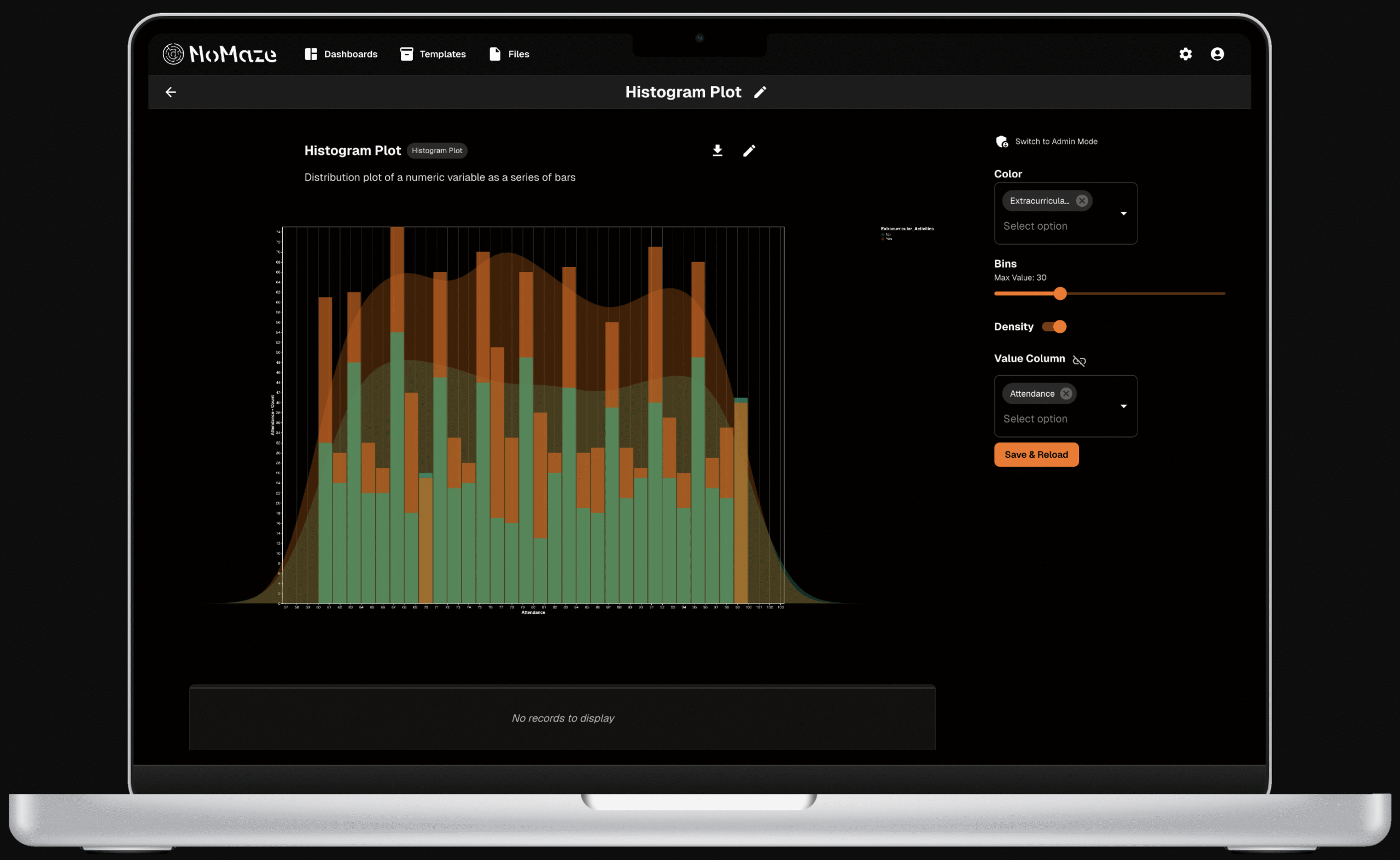Click the pencil icon beside download
Image resolution: width=1400 pixels, height=860 pixels.
[x=749, y=150]
